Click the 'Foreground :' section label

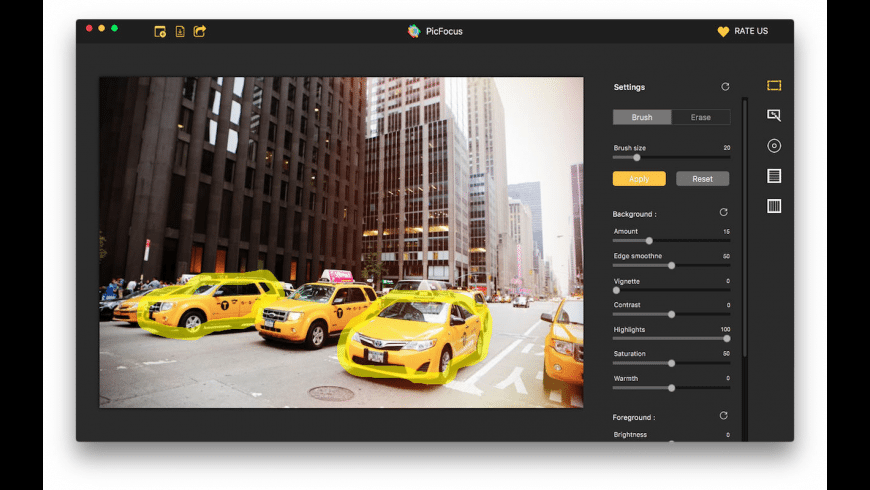tap(634, 417)
